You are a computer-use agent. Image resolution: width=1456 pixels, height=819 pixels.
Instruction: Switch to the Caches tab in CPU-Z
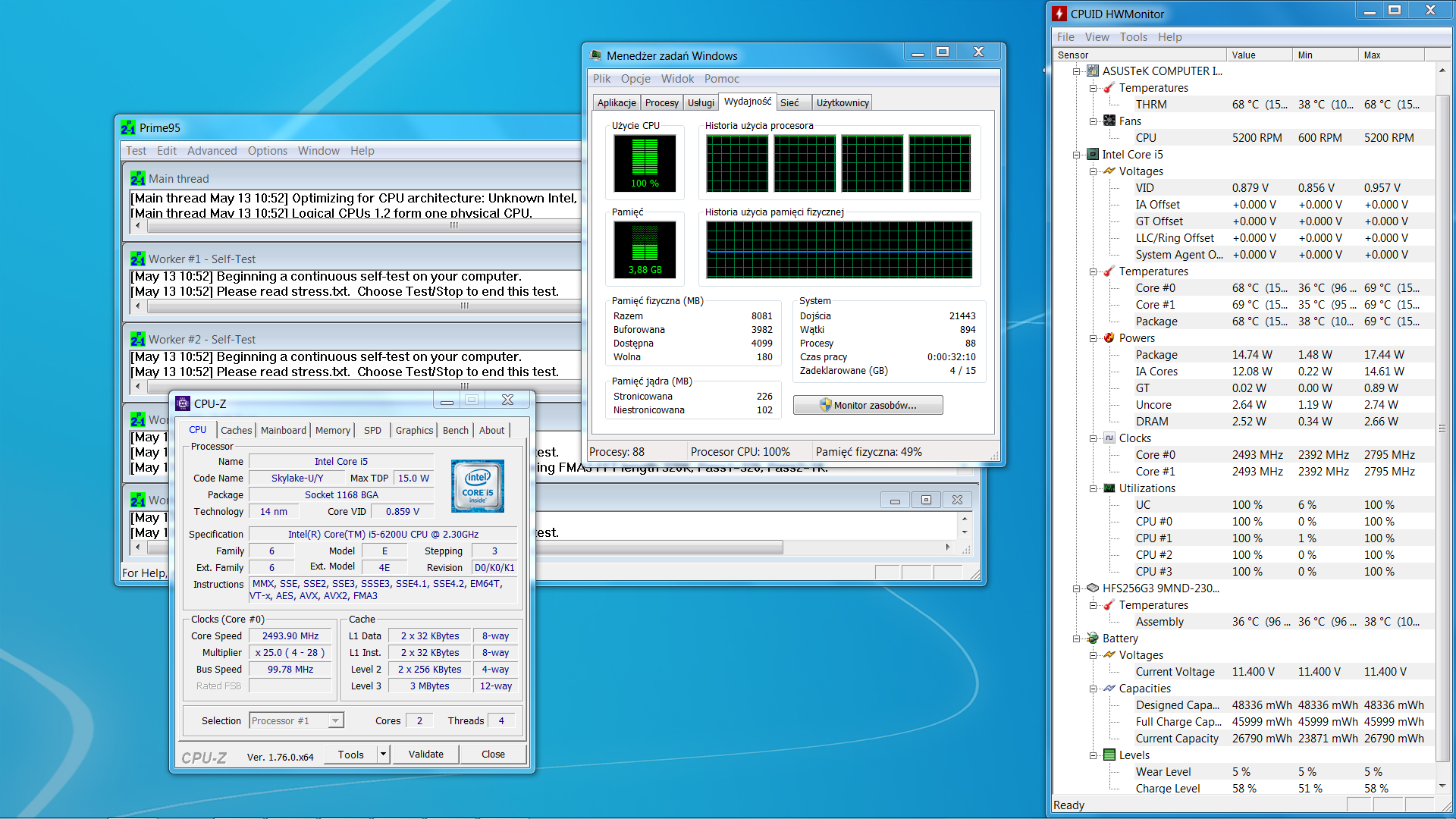tap(236, 430)
